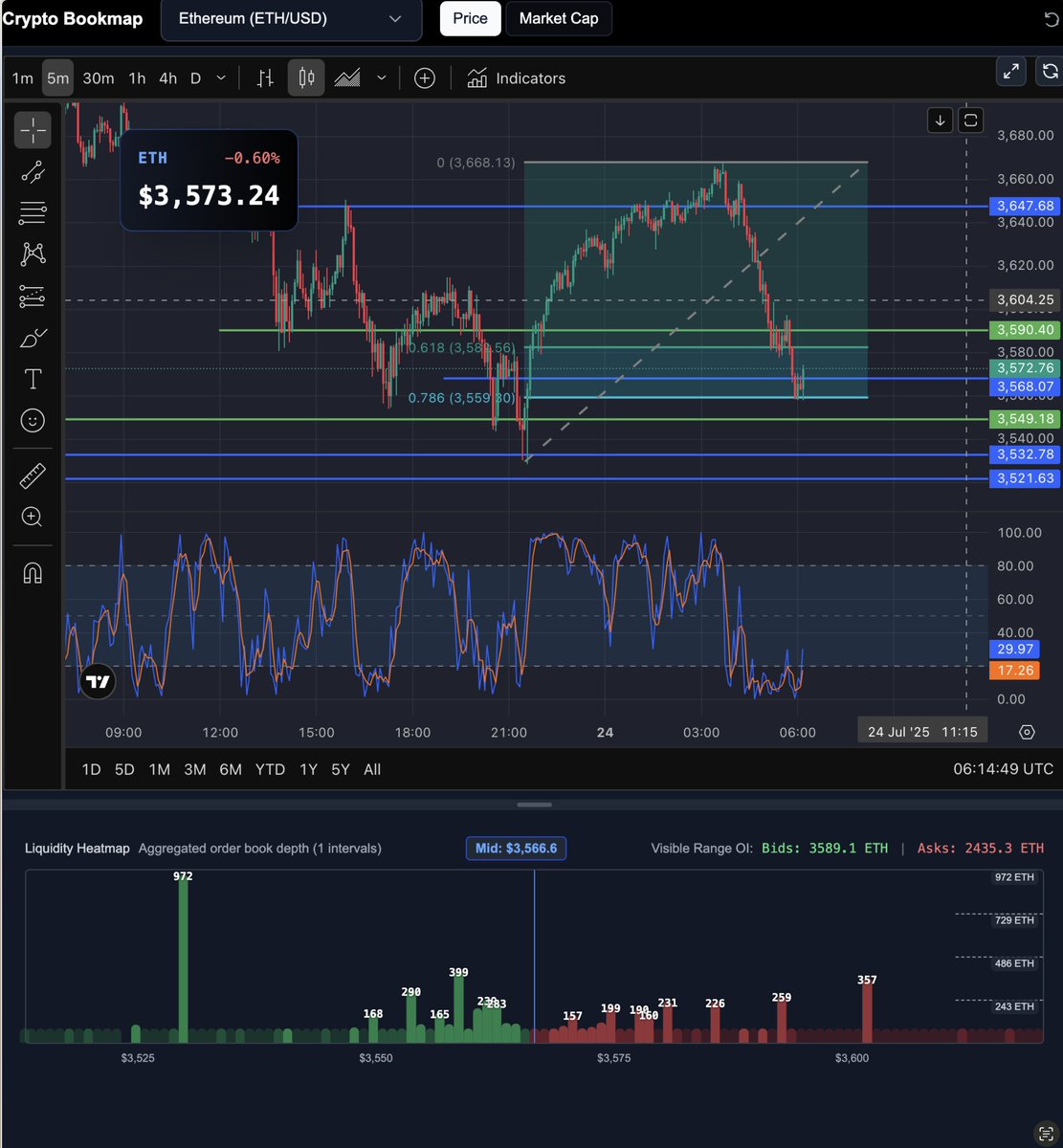
Task: Open the Indicators menu
Action: [517, 78]
